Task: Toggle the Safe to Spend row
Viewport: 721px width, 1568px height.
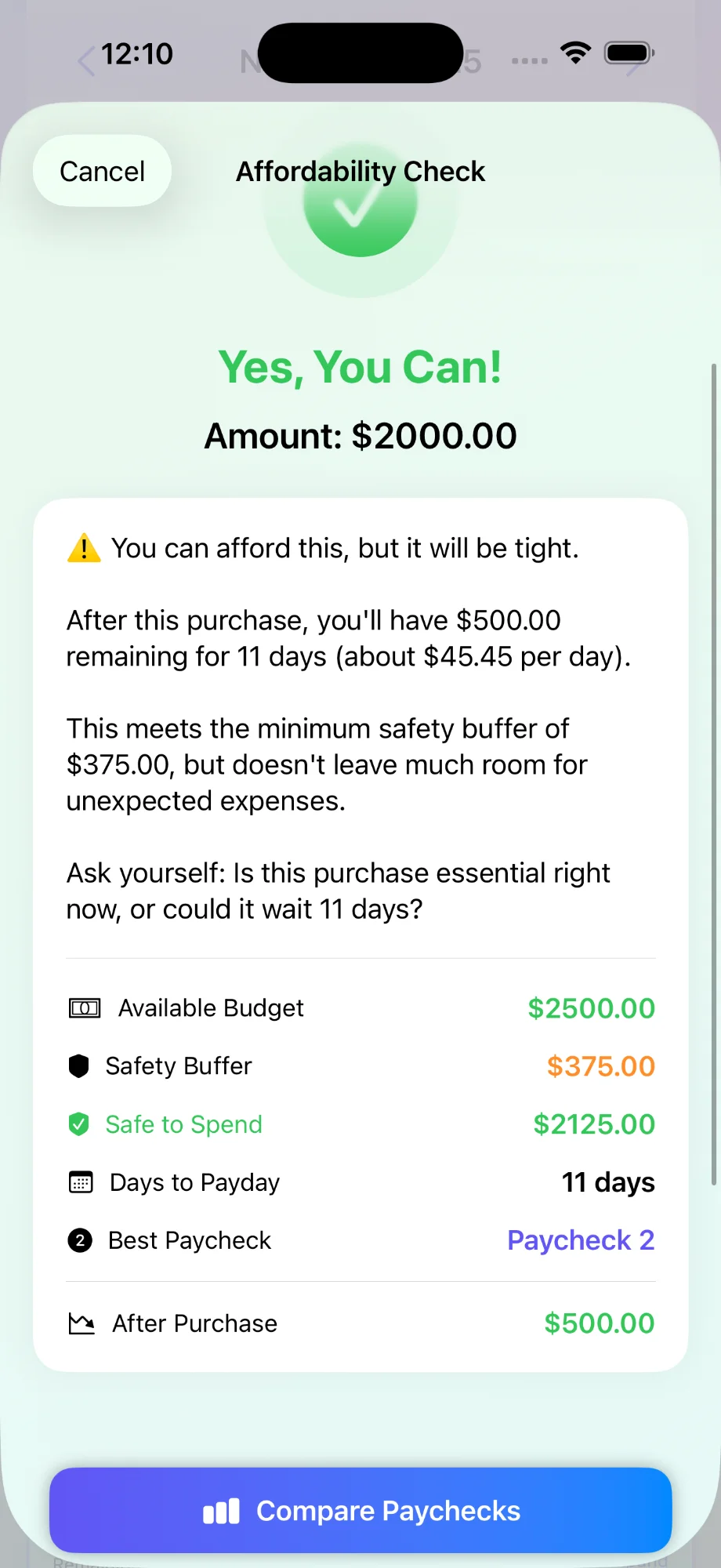Action: [x=360, y=1124]
